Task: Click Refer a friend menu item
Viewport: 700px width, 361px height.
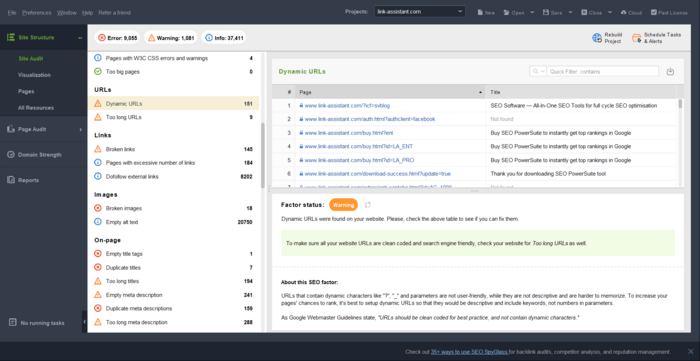Action: (114, 12)
